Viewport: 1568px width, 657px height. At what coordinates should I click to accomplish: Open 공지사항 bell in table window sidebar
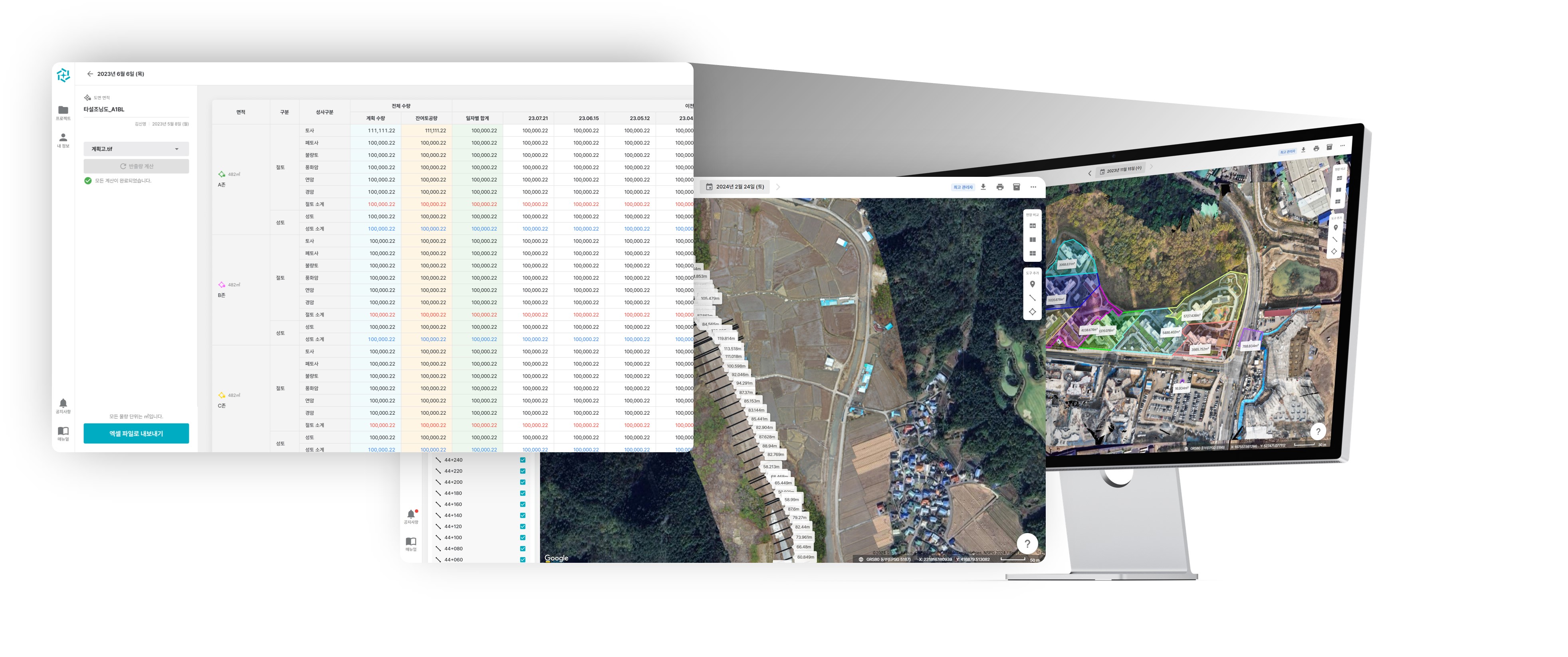[63, 406]
